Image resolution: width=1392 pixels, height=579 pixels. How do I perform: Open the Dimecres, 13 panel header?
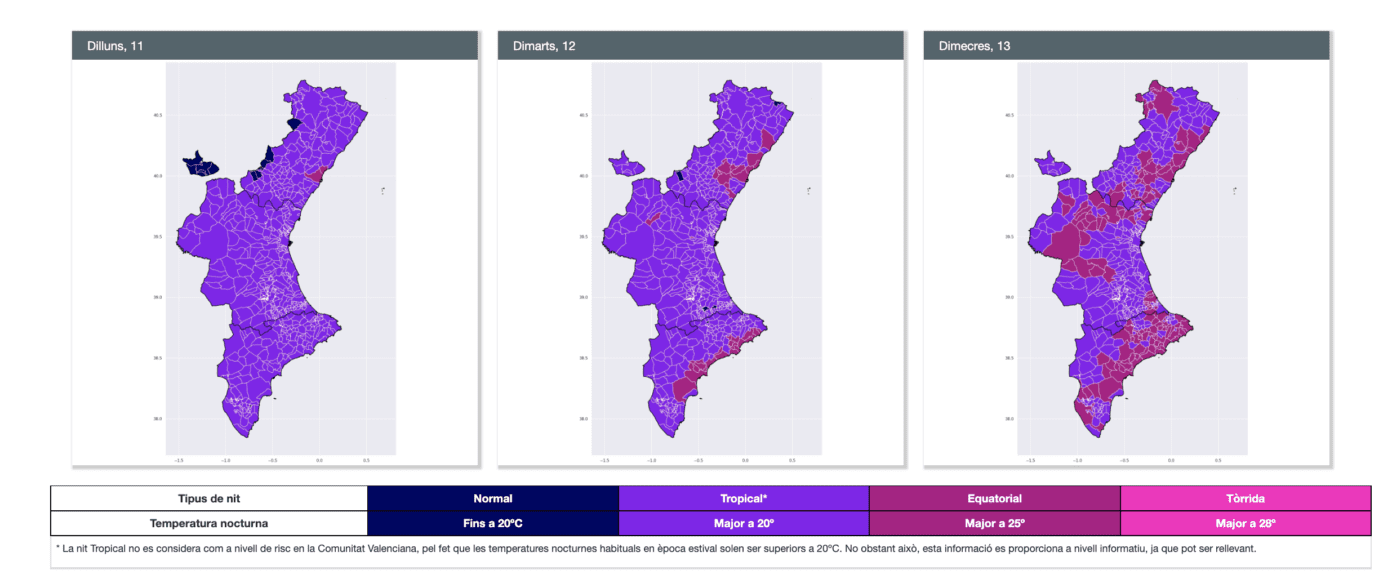point(1126,46)
